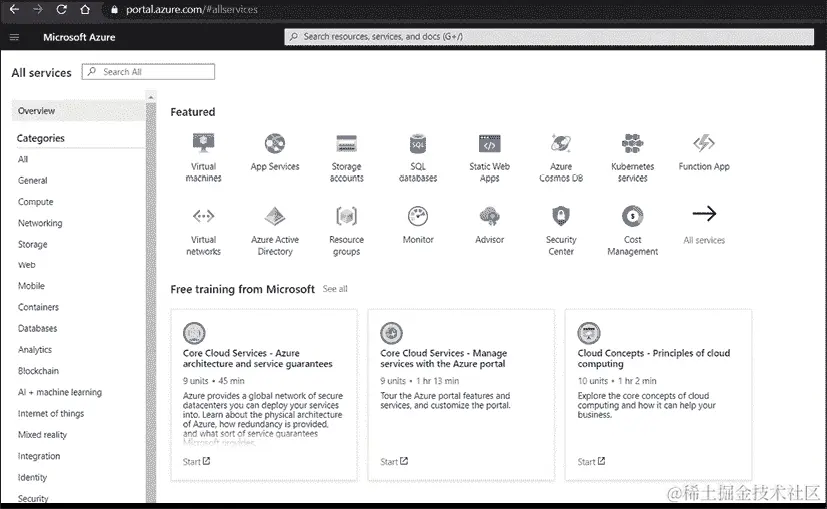The image size is (827, 509).
Task: Open the SQL databases icon
Action: pos(418,143)
